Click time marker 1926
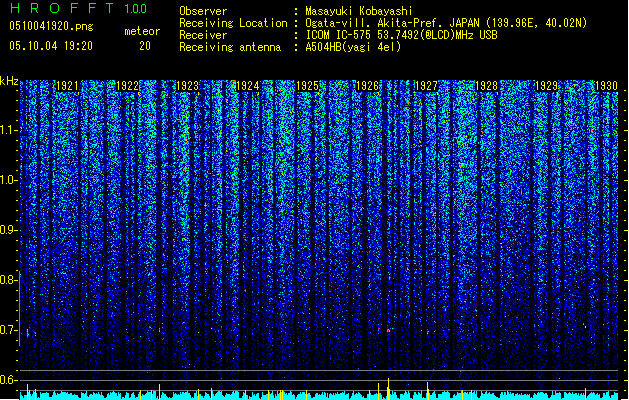Viewport: 629px width, 400px height. coord(367,86)
